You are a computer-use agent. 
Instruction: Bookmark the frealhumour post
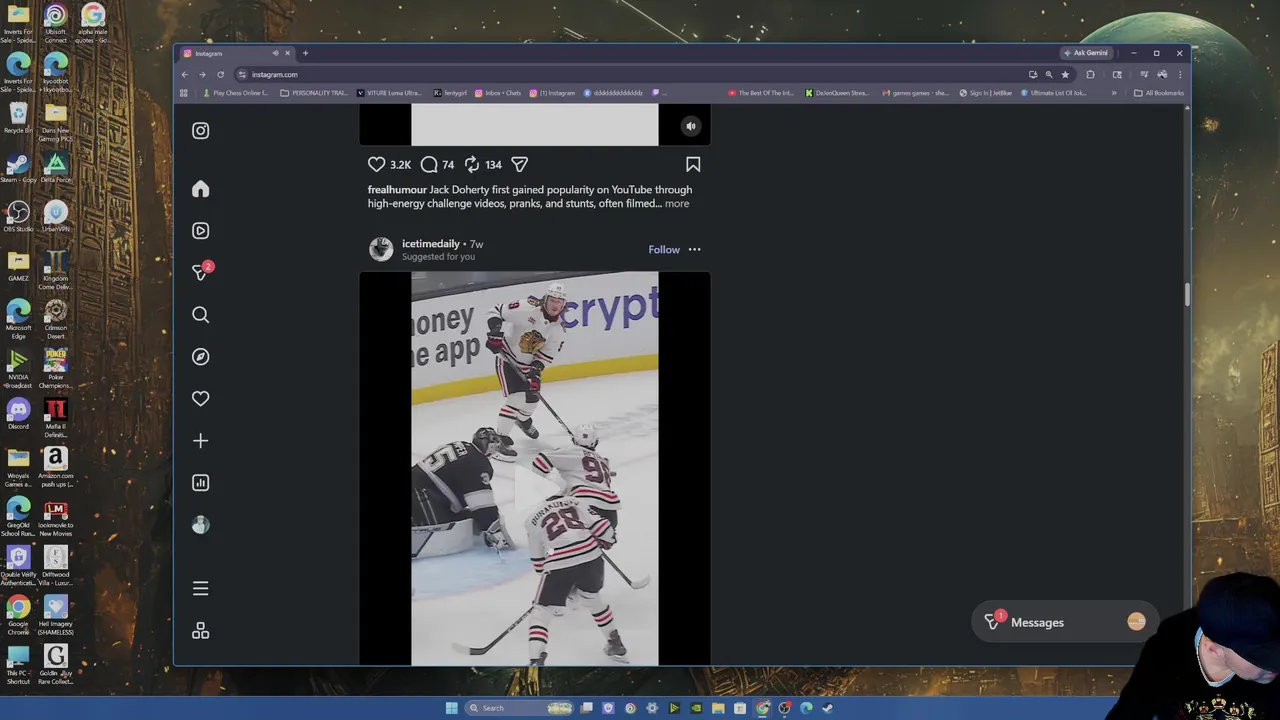pos(693,164)
